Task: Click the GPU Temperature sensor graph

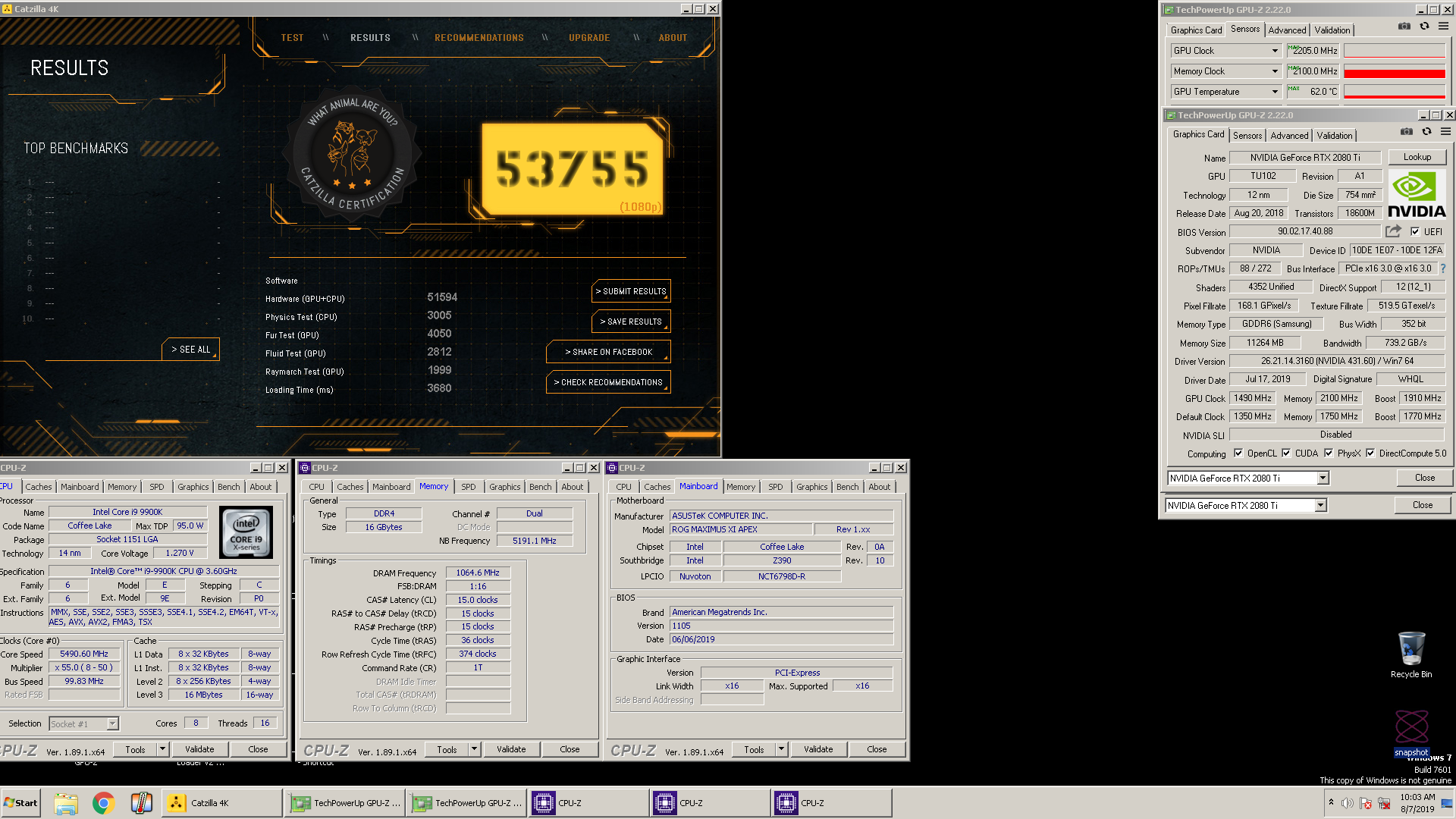Action: [x=1394, y=92]
